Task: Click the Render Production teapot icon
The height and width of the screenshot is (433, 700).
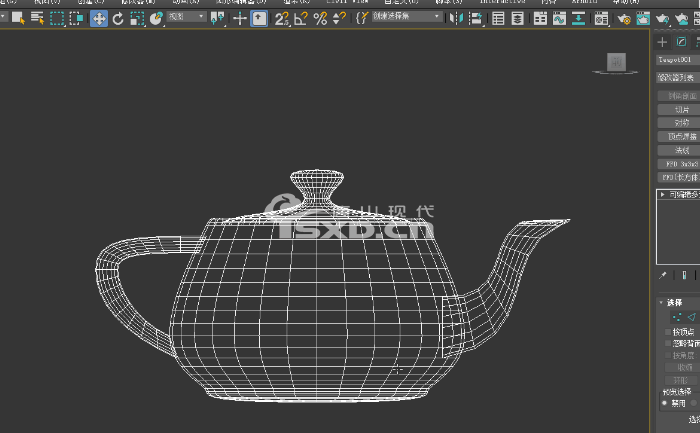Action: tap(662, 18)
